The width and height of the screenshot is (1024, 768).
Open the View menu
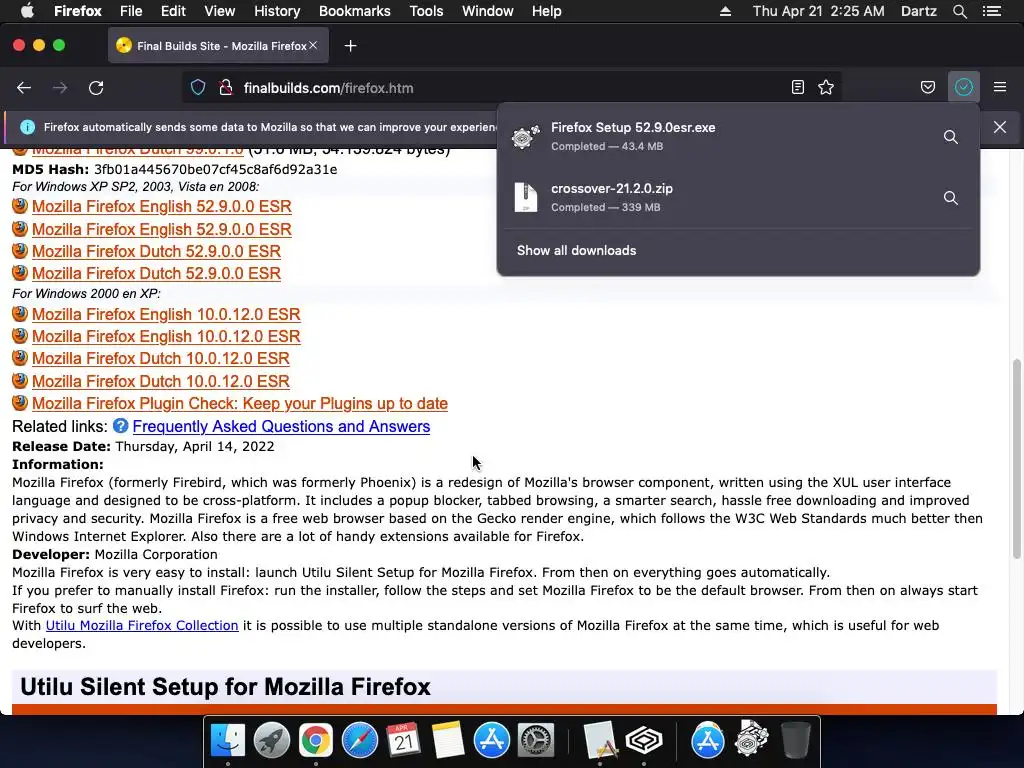(219, 11)
